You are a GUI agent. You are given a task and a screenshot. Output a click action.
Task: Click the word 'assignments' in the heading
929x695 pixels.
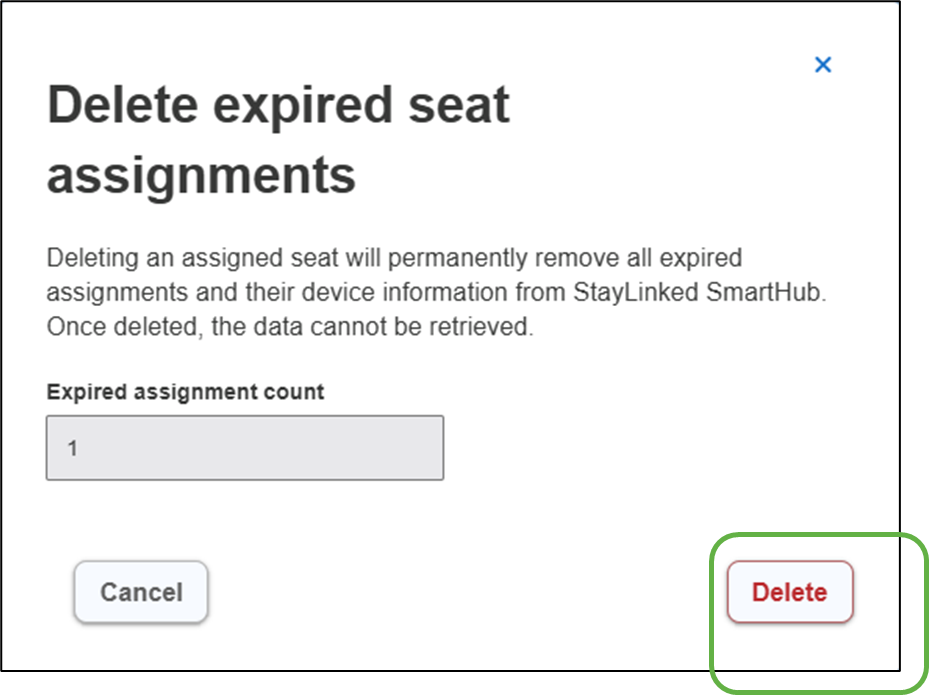(x=201, y=175)
